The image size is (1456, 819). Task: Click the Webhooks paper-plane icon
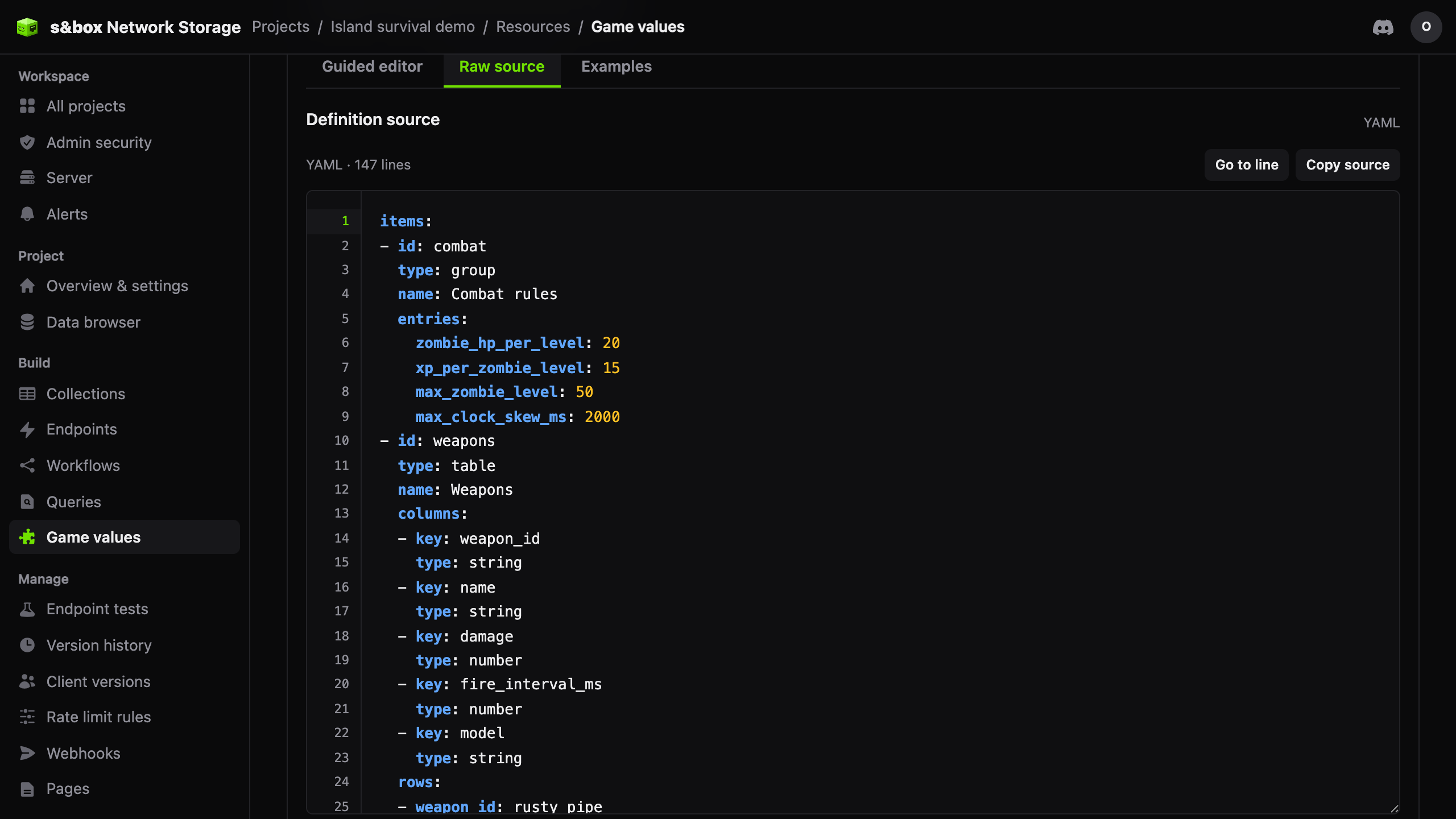(27, 753)
